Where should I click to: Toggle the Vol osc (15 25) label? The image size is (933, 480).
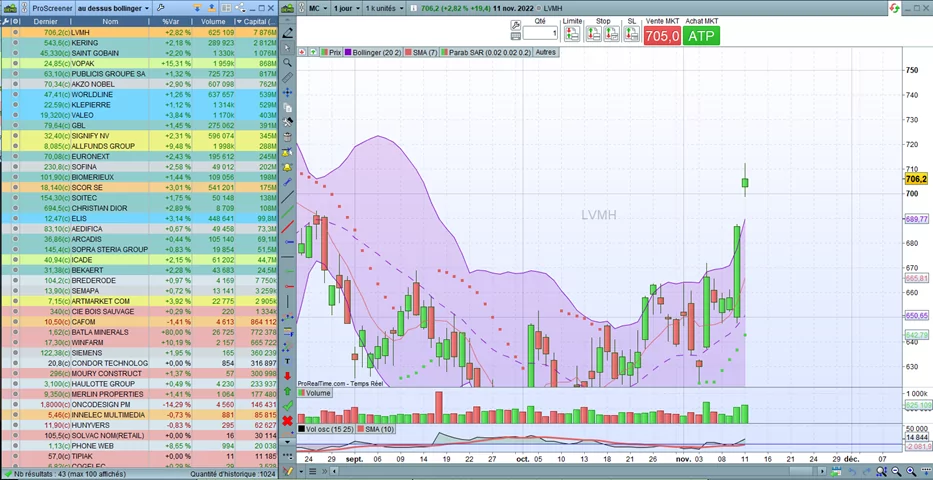(x=327, y=429)
